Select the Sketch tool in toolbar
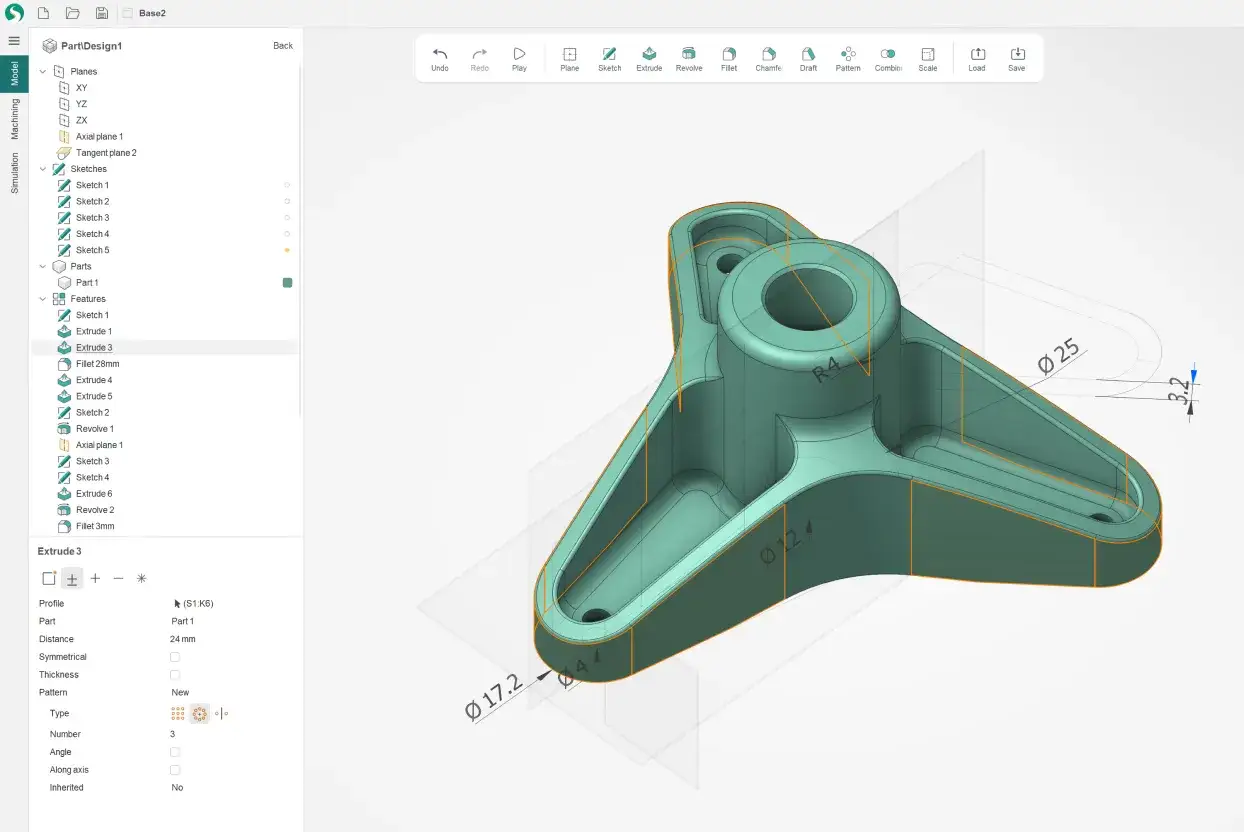This screenshot has height=832, width=1244. coord(609,59)
